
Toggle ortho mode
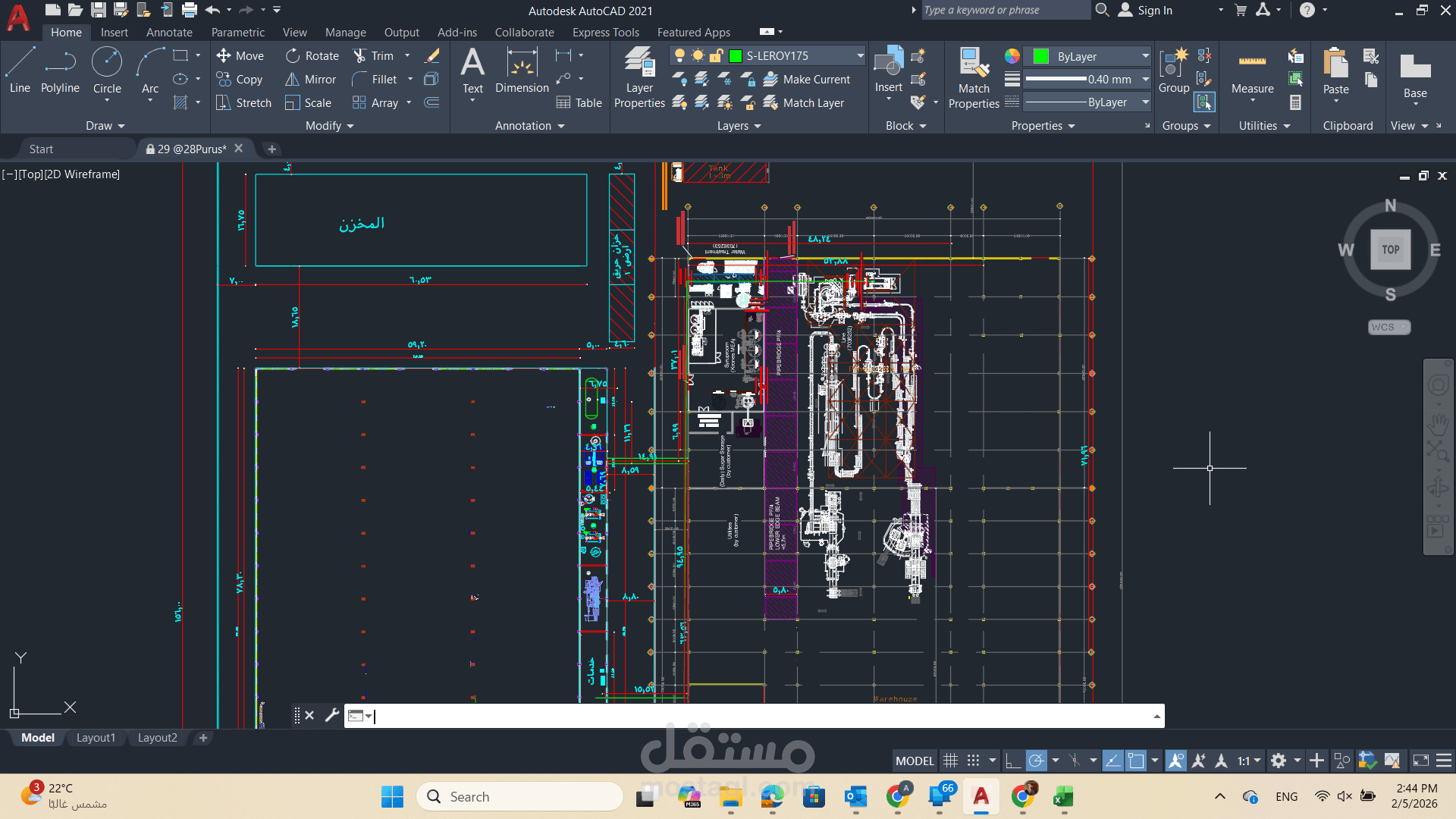point(1012,761)
